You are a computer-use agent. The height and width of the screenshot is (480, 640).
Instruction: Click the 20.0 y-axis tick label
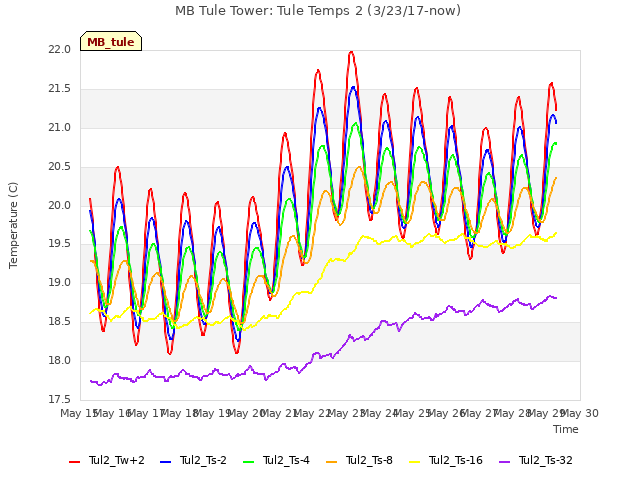(60, 205)
